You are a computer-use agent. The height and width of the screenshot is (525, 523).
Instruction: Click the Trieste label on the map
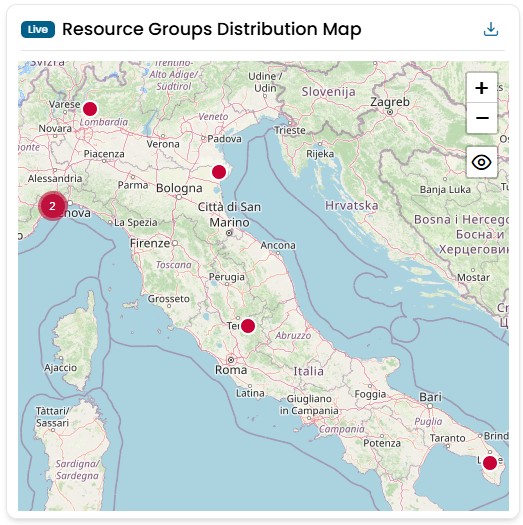(x=290, y=130)
